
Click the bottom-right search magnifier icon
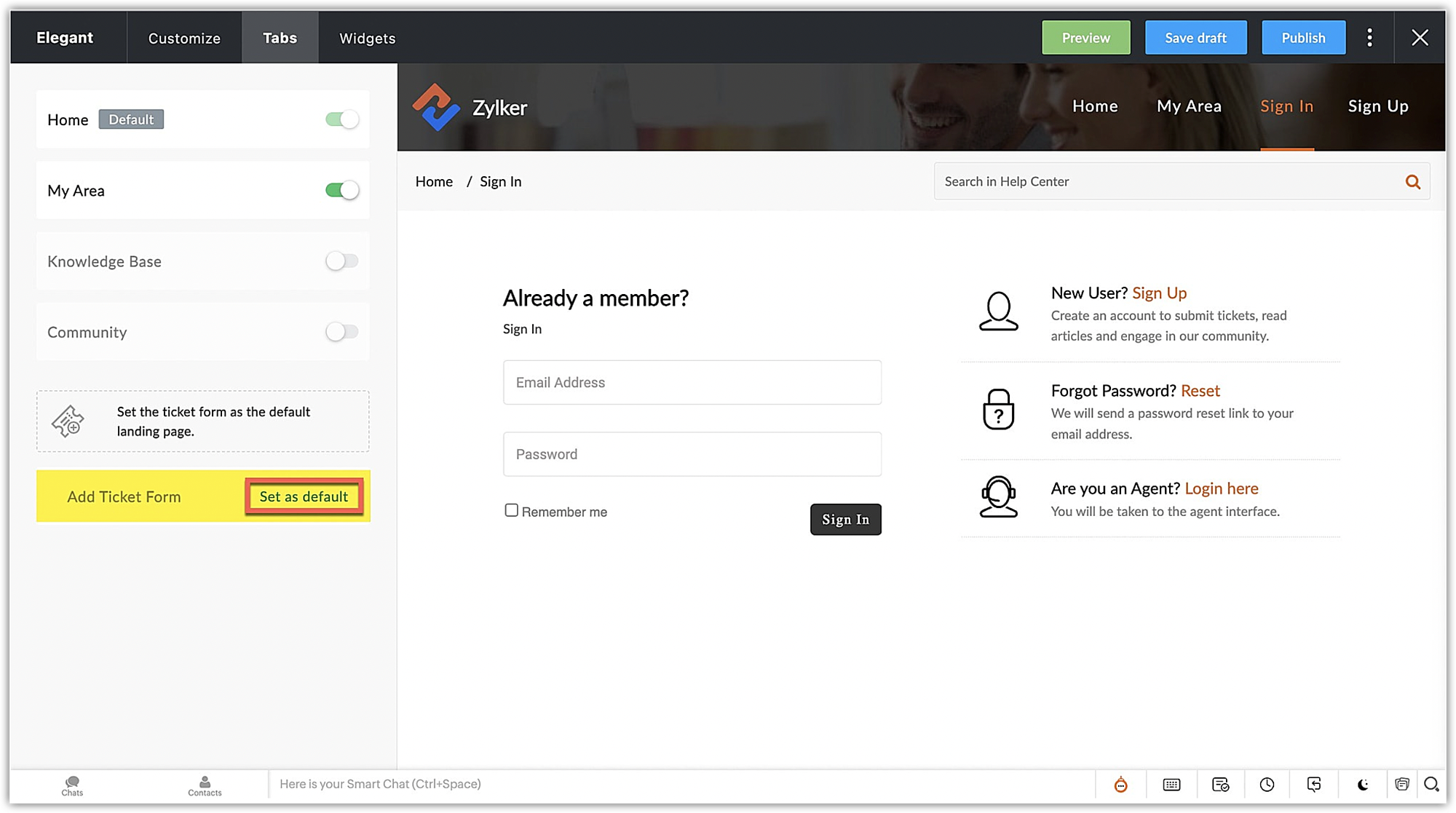click(x=1431, y=784)
